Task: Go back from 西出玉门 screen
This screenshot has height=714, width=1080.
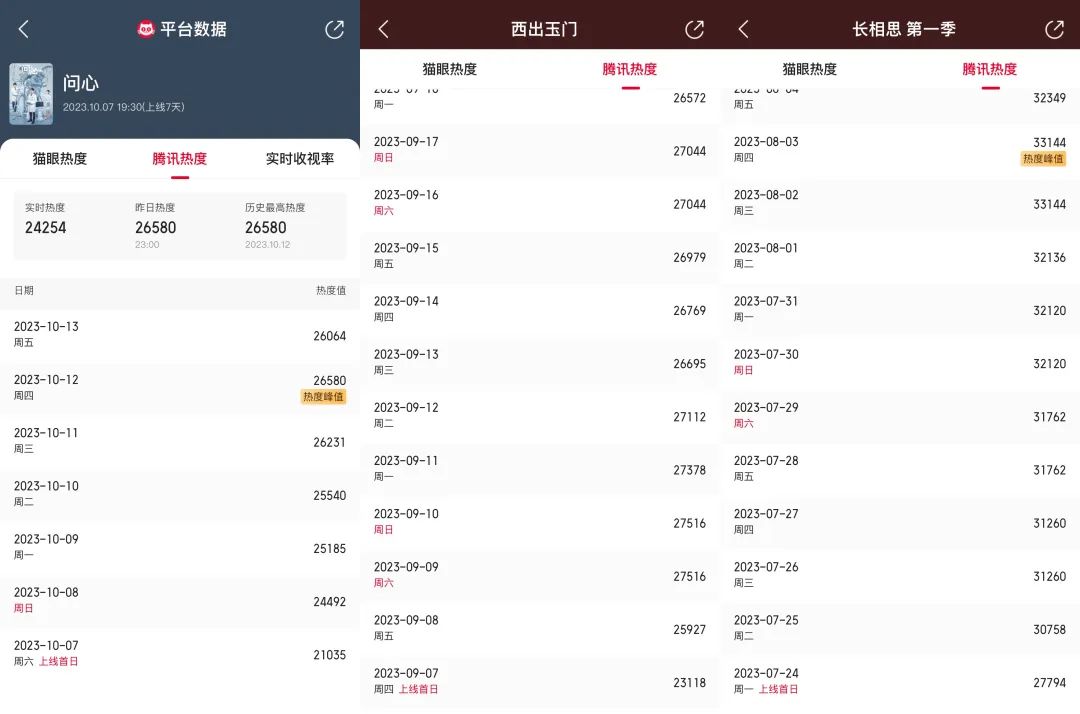Action: [383, 30]
